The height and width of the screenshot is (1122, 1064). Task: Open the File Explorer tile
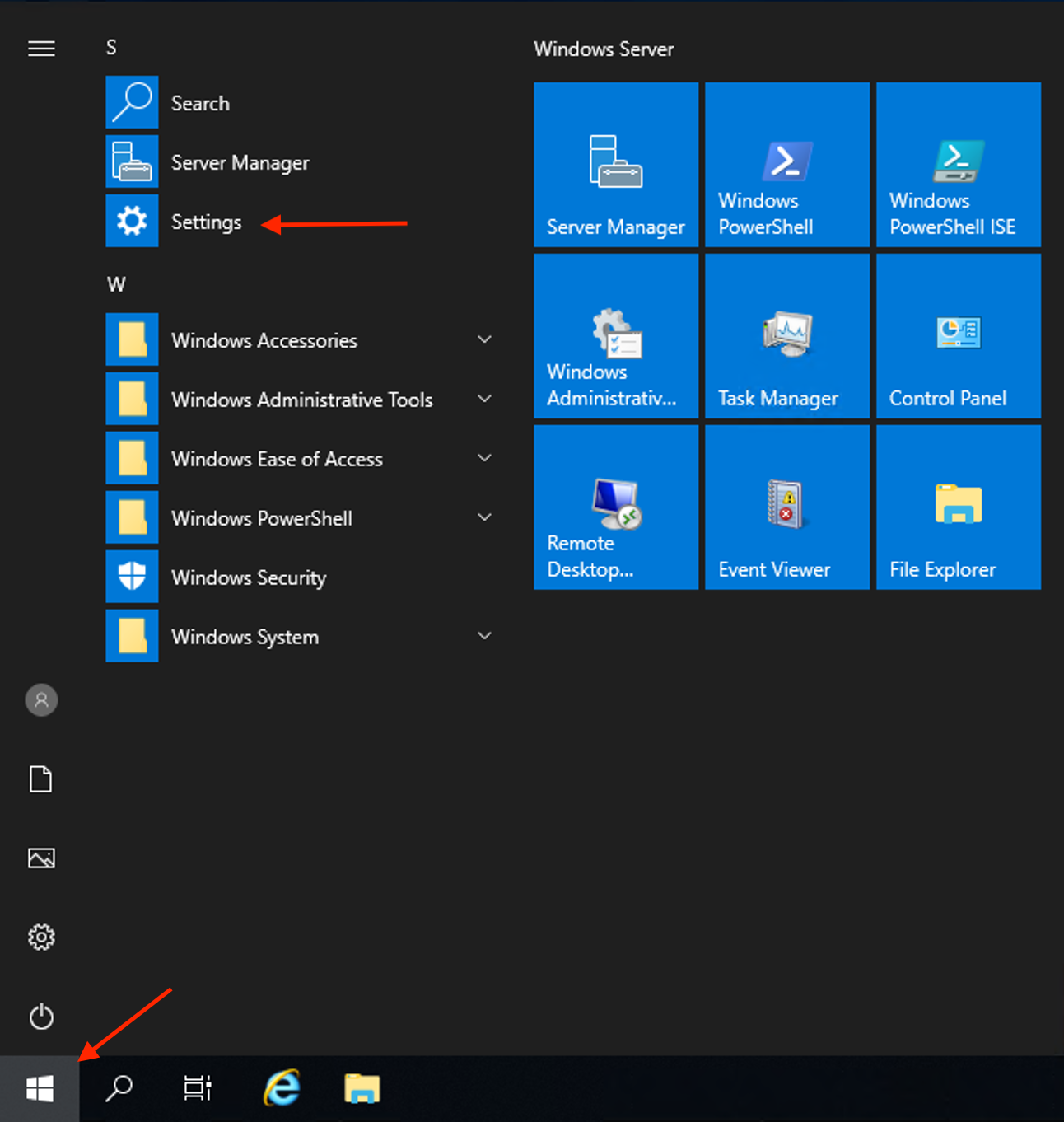tap(959, 507)
